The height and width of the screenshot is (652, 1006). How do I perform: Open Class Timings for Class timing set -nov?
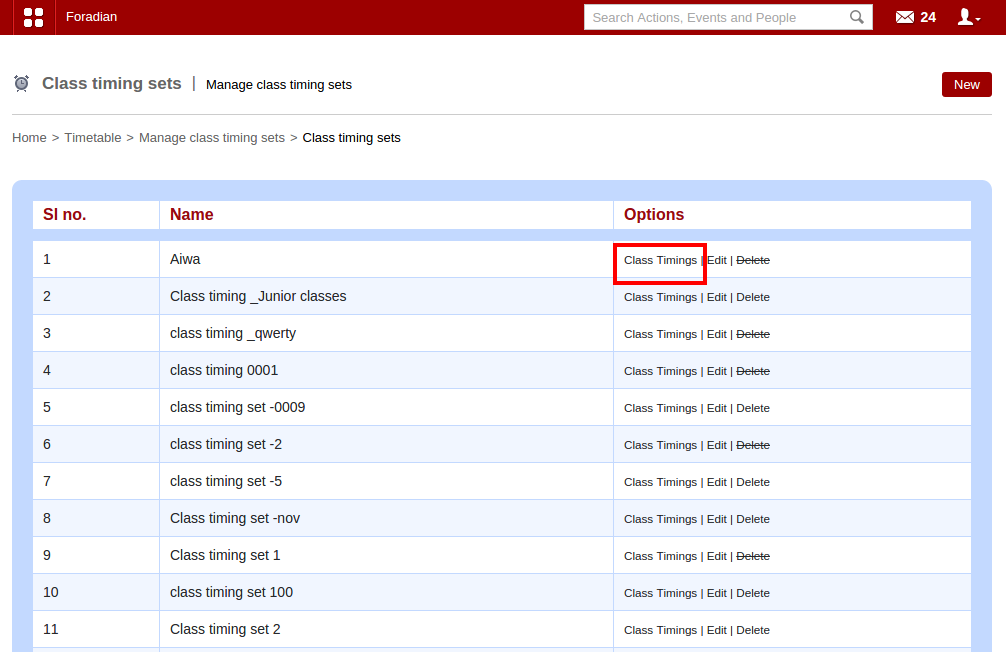[x=660, y=519]
